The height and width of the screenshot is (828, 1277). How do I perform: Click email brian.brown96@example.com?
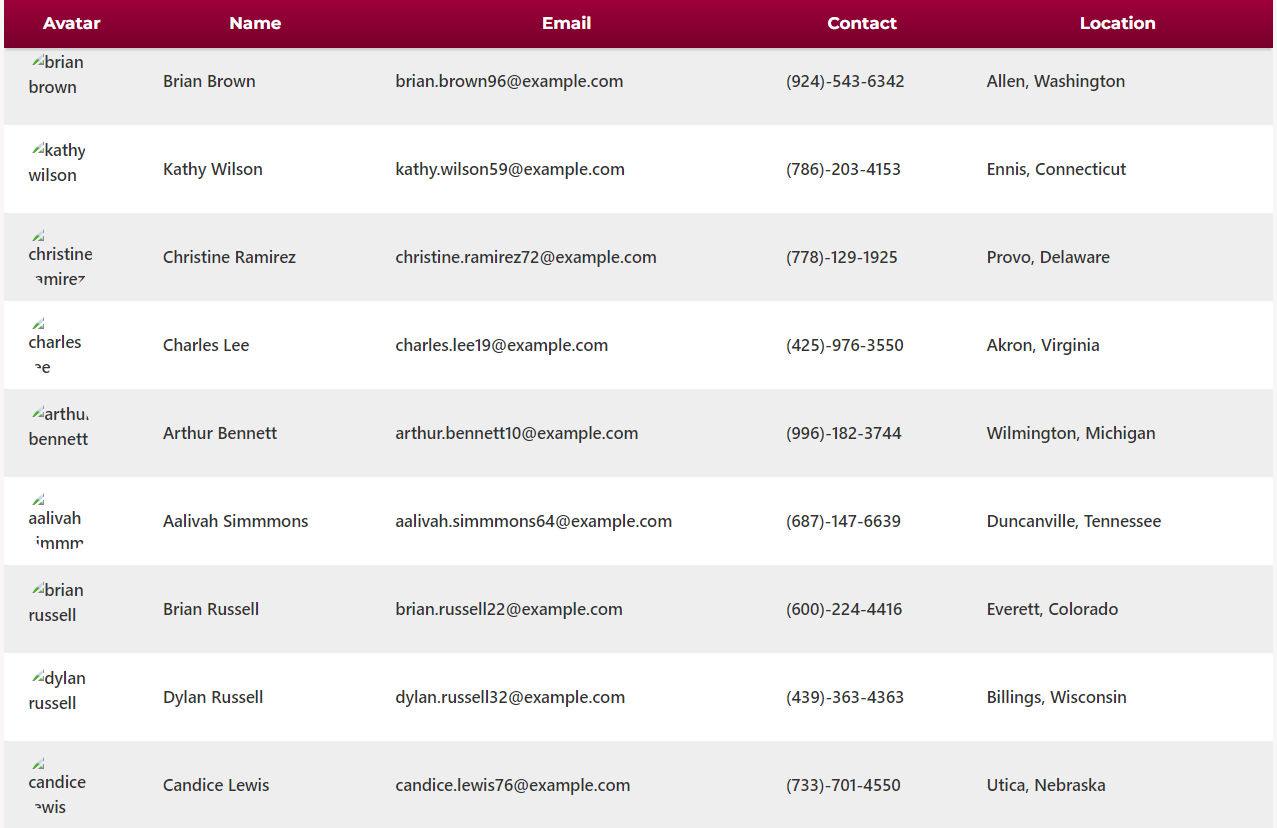[x=509, y=81]
